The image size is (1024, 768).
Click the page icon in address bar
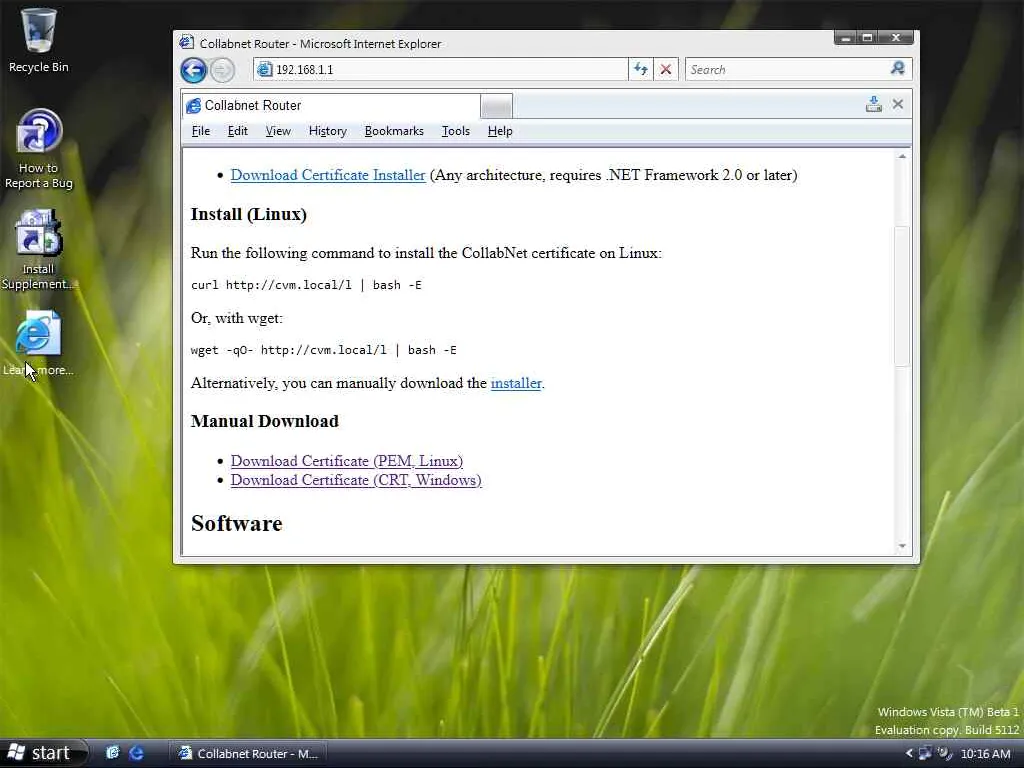(x=264, y=69)
